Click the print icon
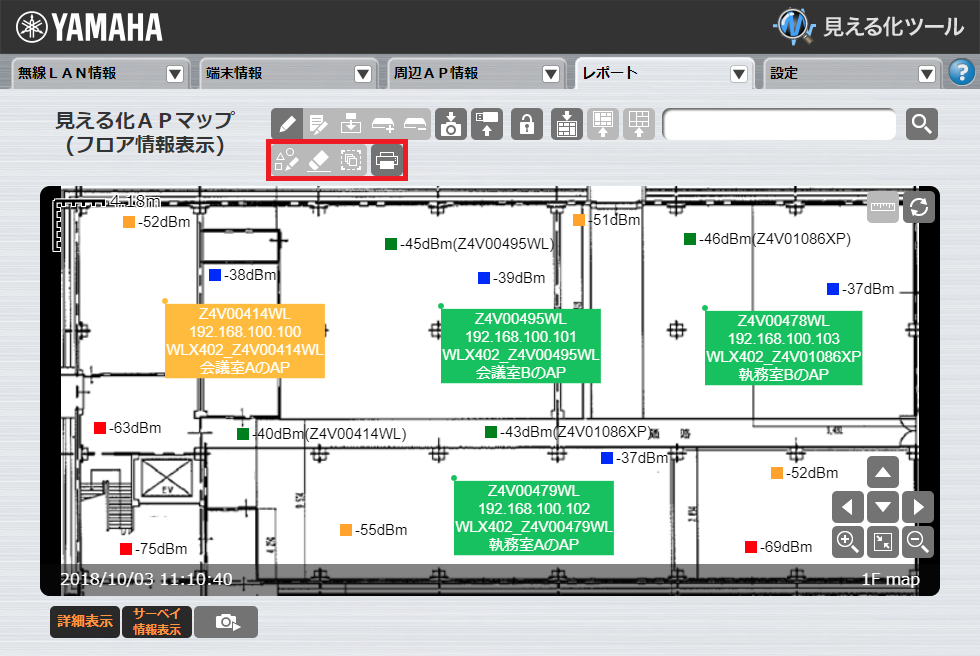This screenshot has height=656, width=980. 387,160
